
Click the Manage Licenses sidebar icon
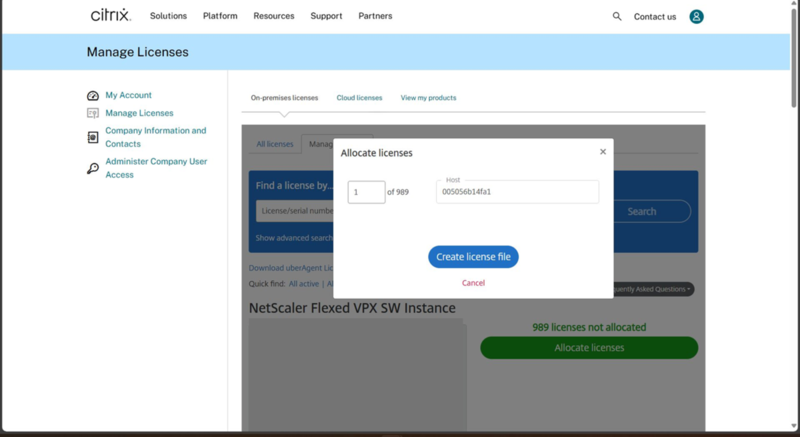93,113
